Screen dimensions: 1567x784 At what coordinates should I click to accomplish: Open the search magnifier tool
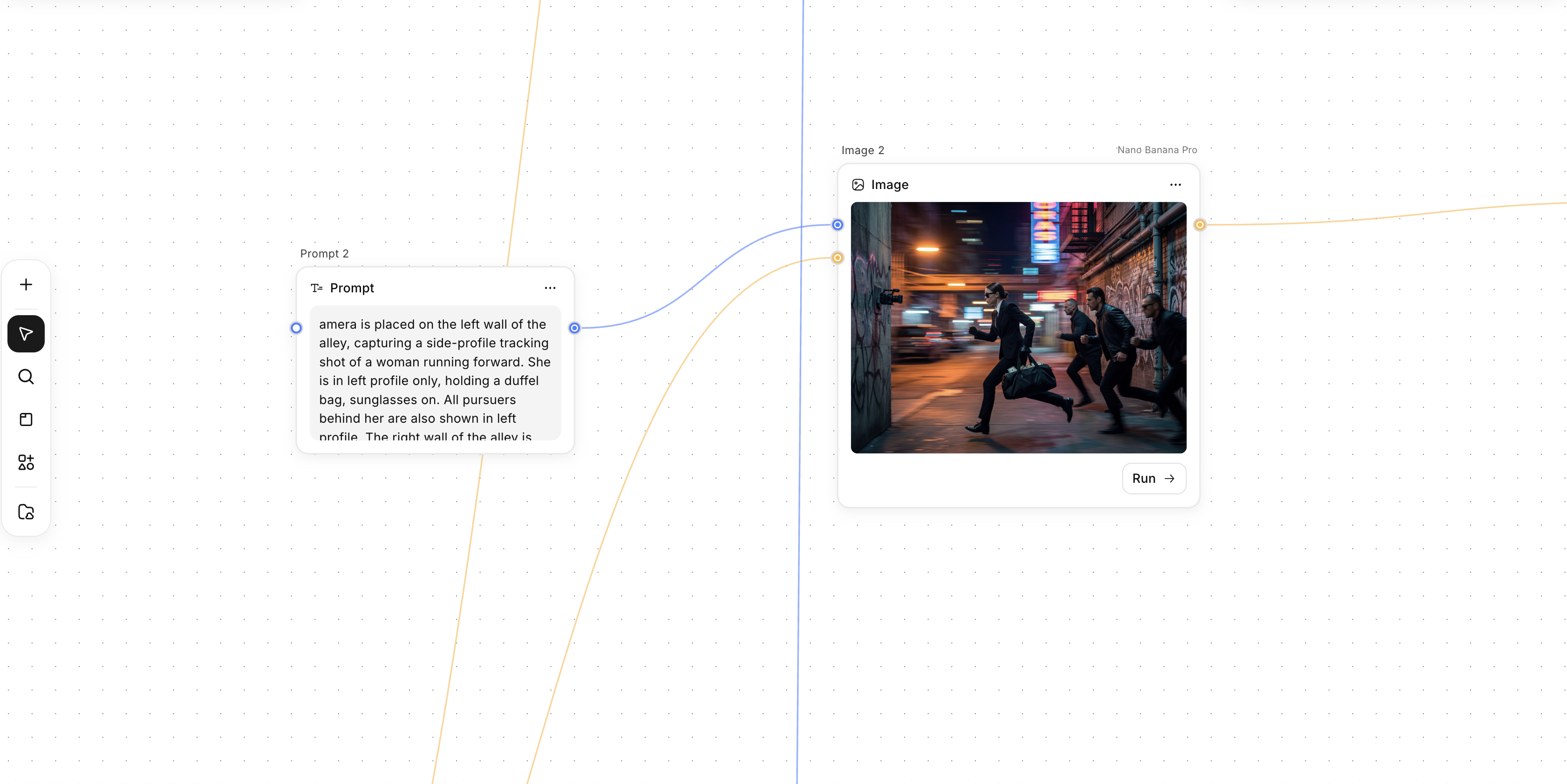point(26,377)
